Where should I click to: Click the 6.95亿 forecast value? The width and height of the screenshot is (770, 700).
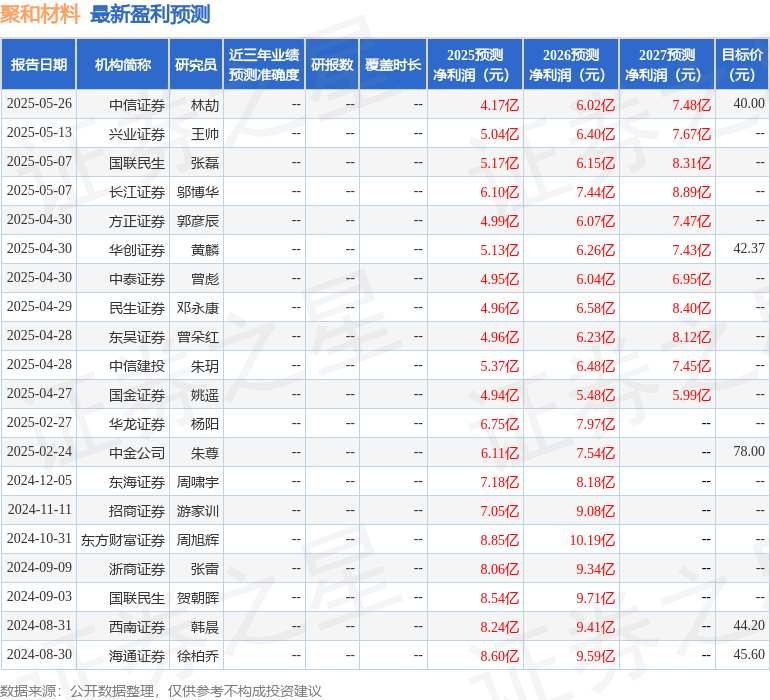pyautogui.click(x=691, y=279)
